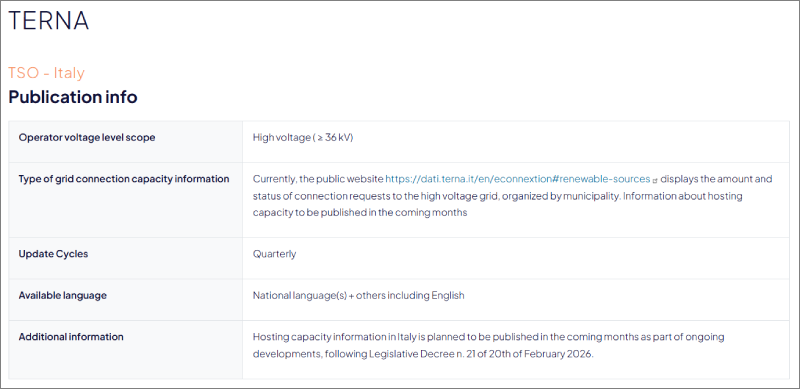Open the dati.terna.it econnextion link

point(517,179)
